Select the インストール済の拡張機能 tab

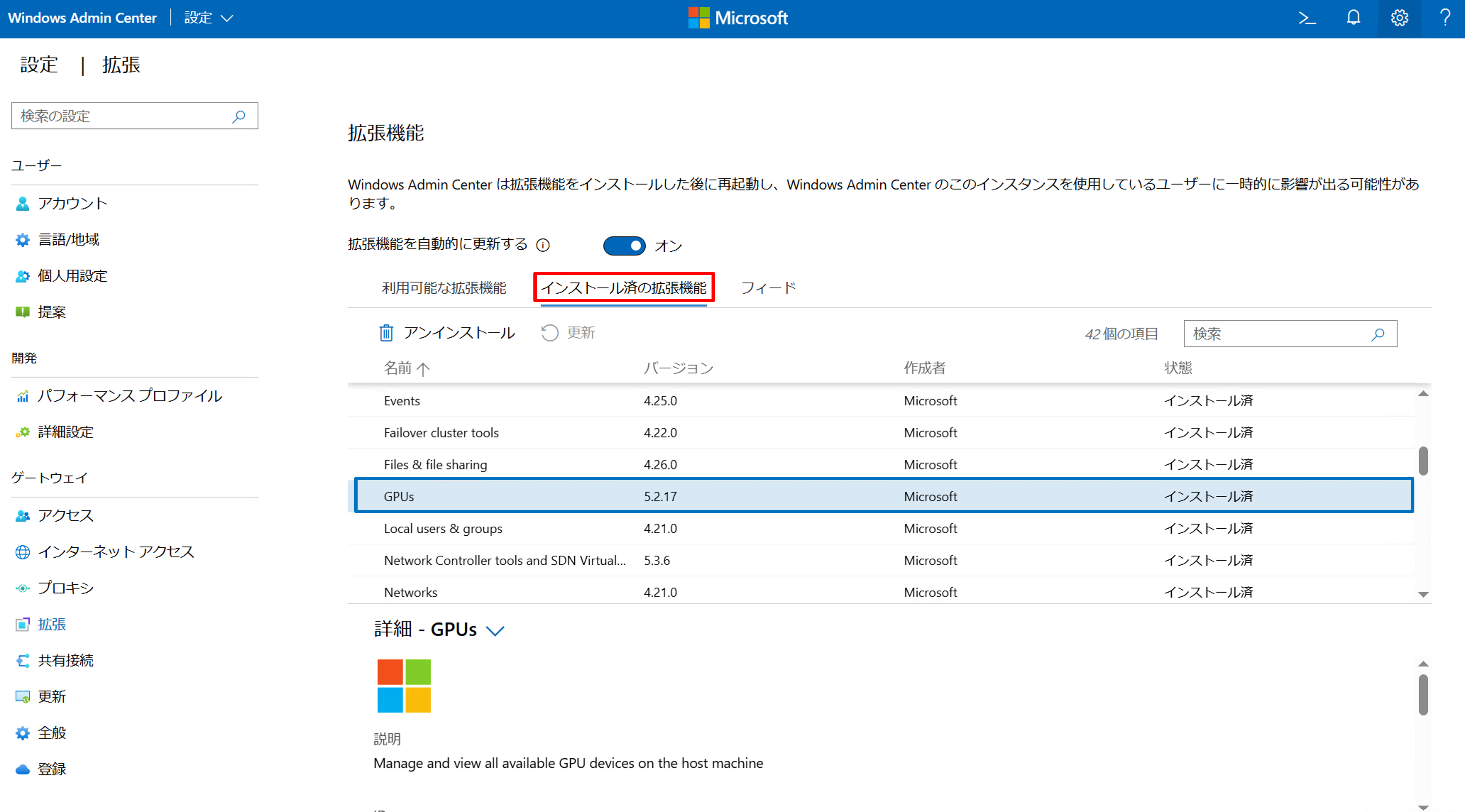point(623,288)
